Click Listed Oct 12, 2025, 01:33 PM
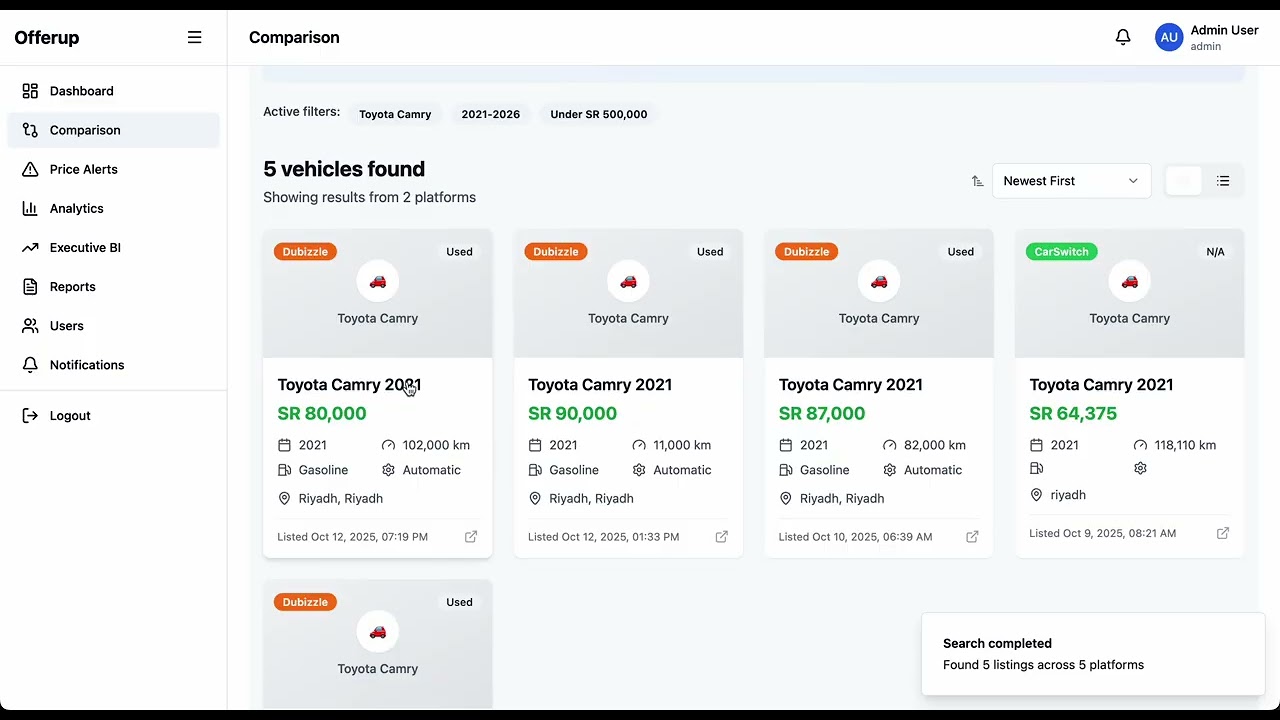Image resolution: width=1280 pixels, height=720 pixels. coord(603,537)
